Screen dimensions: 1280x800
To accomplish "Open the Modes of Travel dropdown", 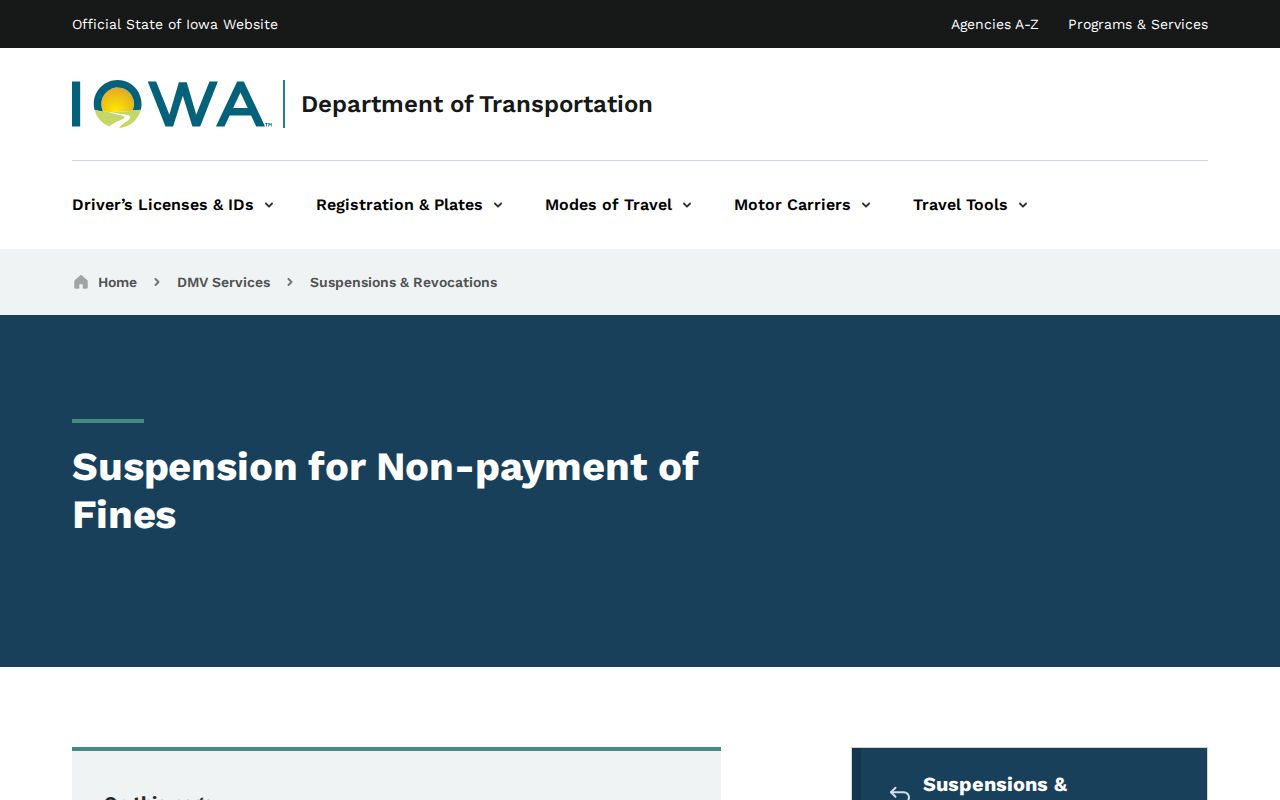I will click(618, 205).
